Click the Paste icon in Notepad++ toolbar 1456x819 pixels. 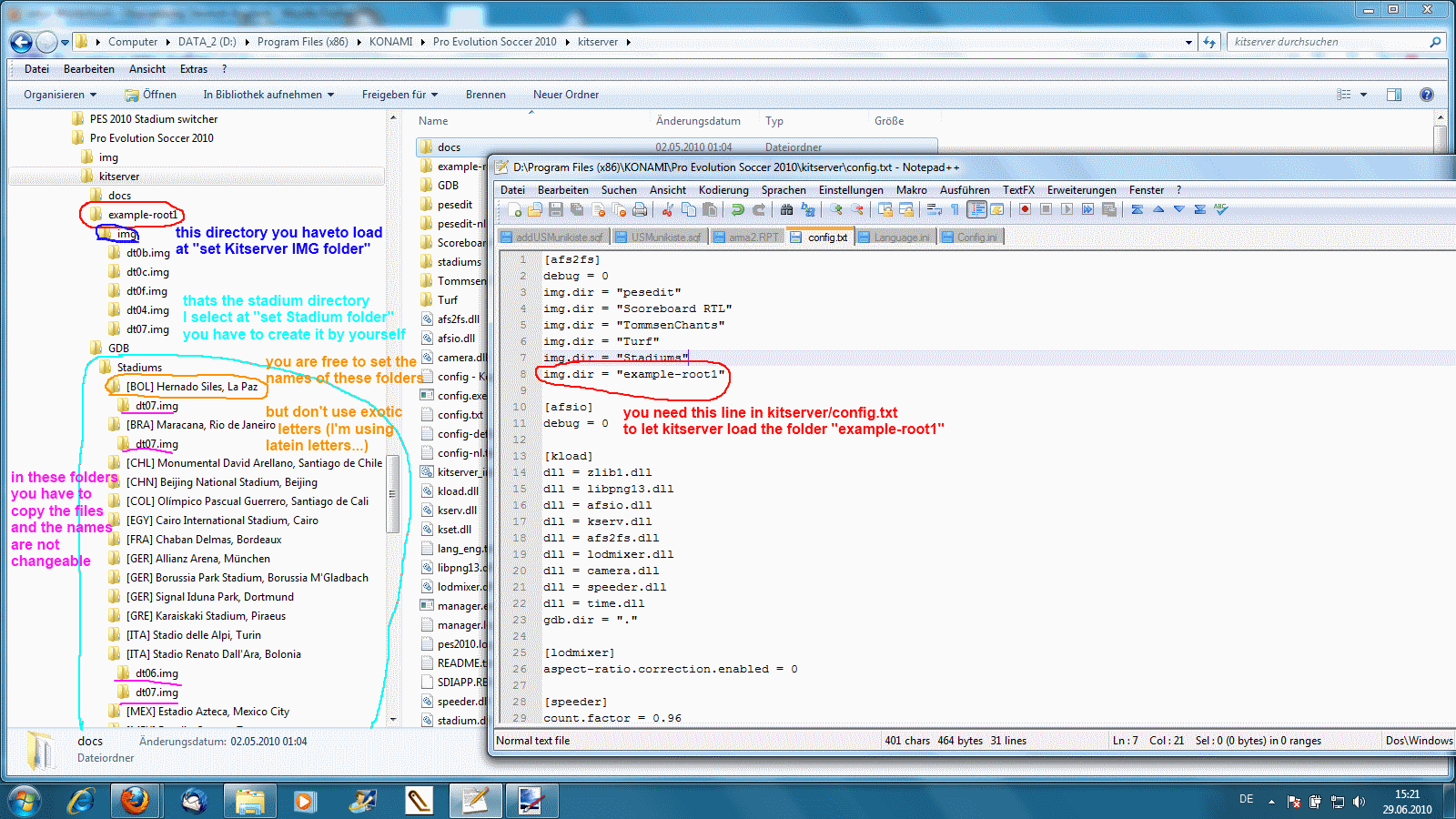[x=710, y=209]
